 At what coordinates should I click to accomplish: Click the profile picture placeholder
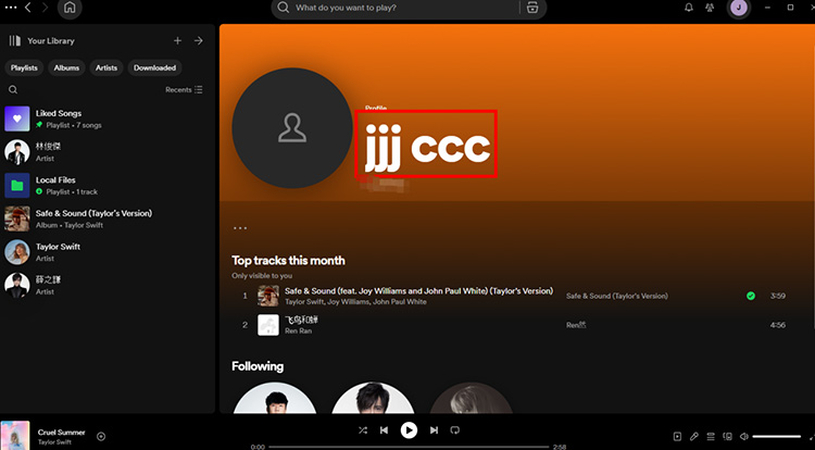click(292, 128)
